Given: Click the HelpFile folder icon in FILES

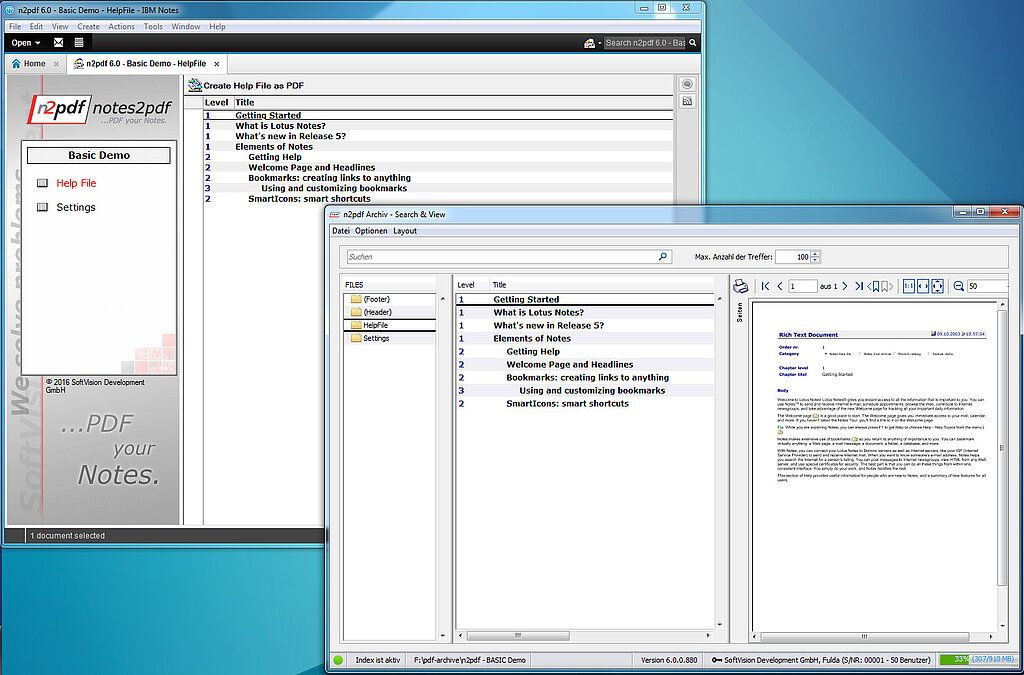Looking at the screenshot, I should (356, 325).
